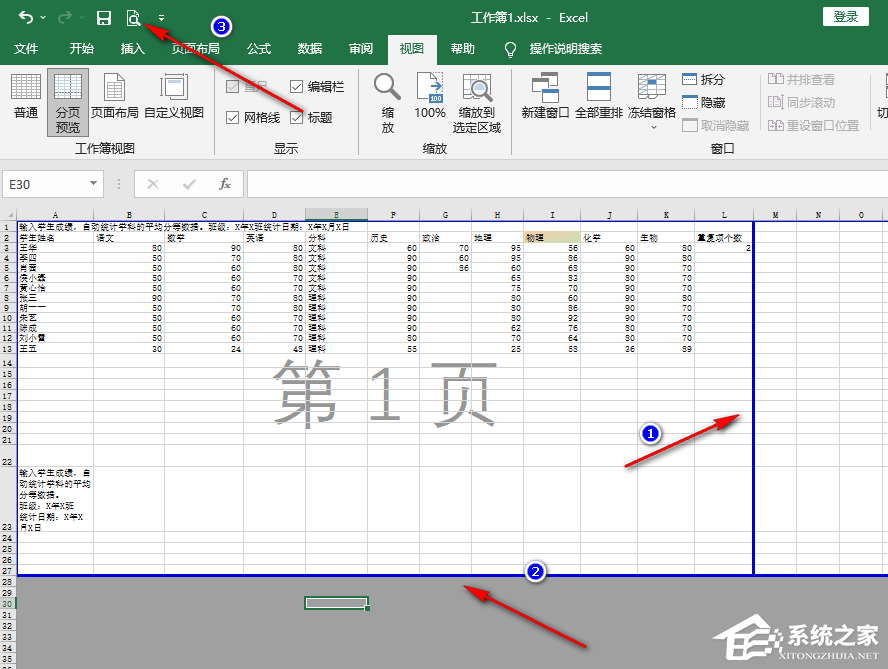
Task: Click the Enter checkmark formula button
Action: click(x=189, y=184)
